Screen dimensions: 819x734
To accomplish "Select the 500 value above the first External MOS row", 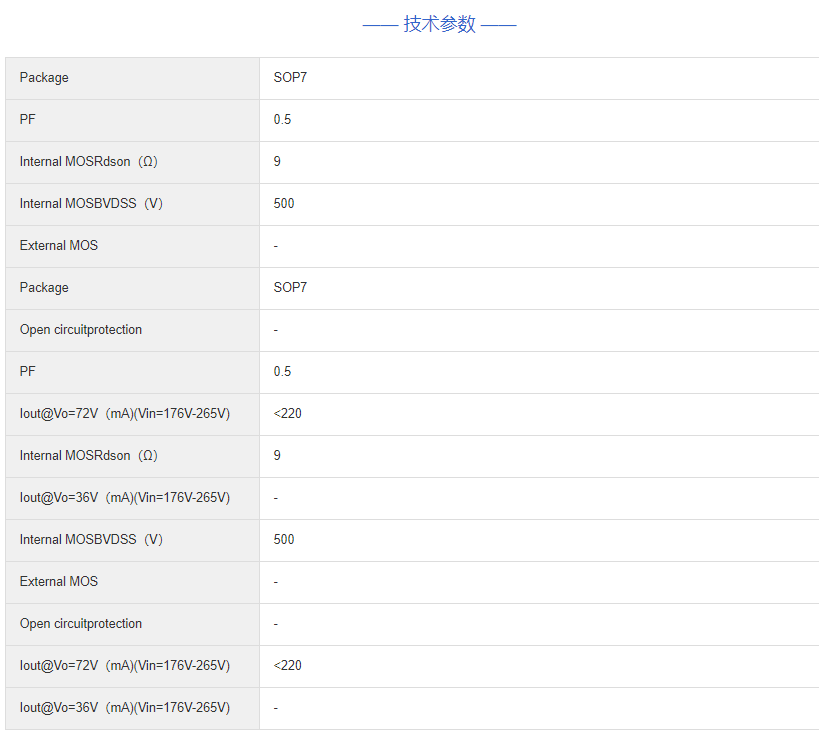I will coord(284,204).
